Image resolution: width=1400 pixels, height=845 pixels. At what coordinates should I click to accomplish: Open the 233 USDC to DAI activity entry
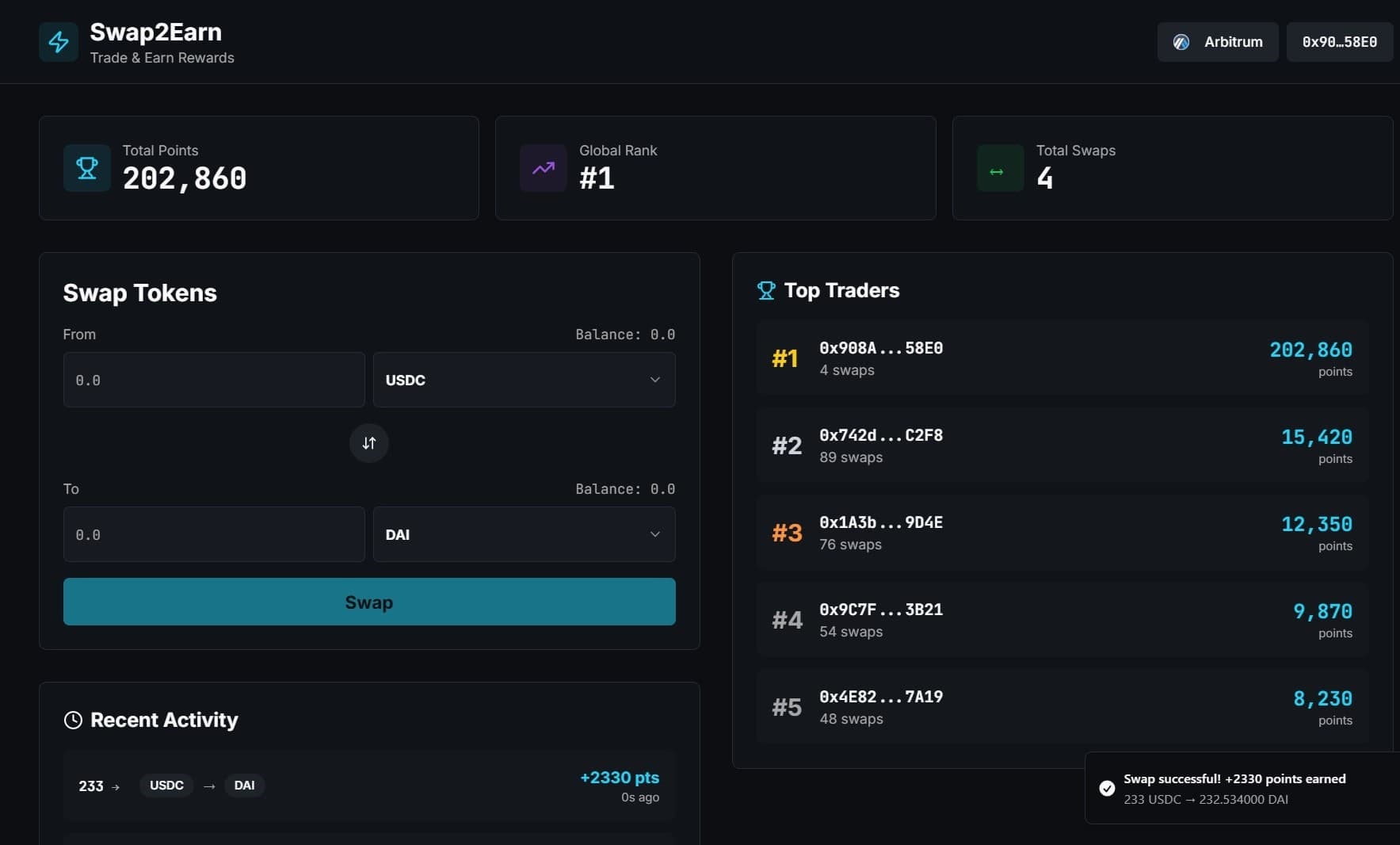[369, 786]
